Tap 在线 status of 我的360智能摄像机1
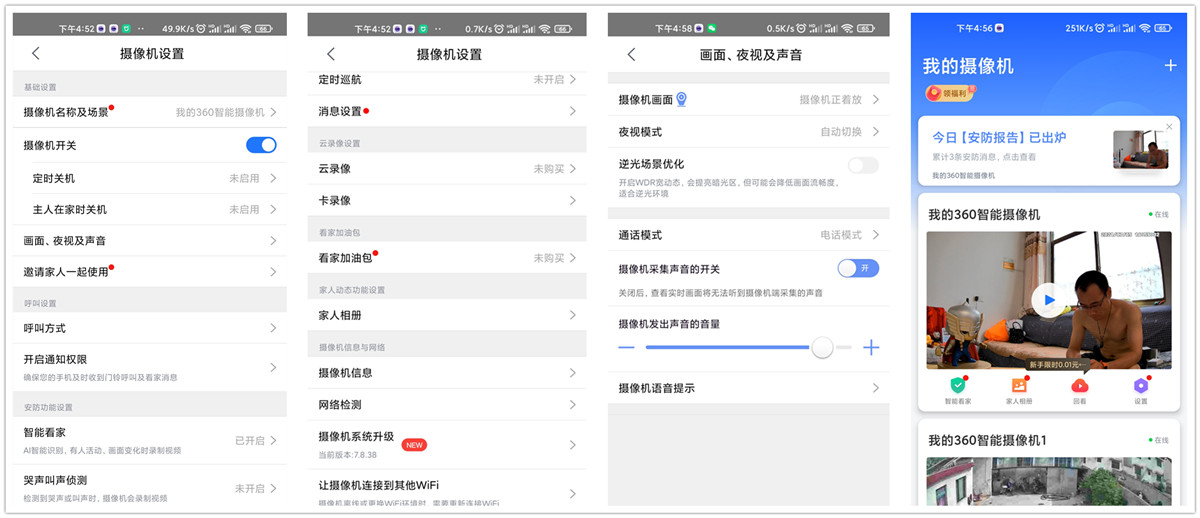 (1158, 440)
